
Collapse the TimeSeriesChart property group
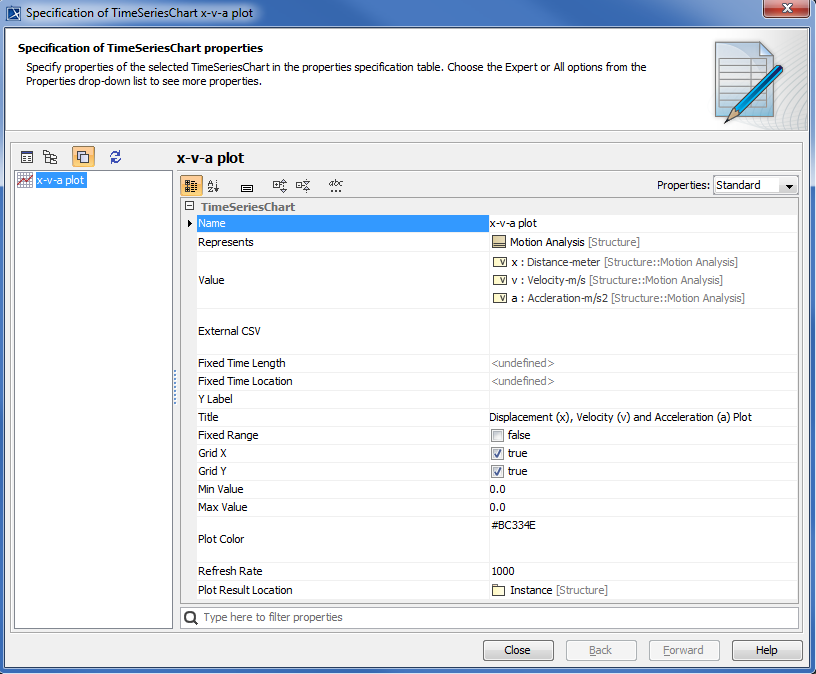tap(188, 206)
